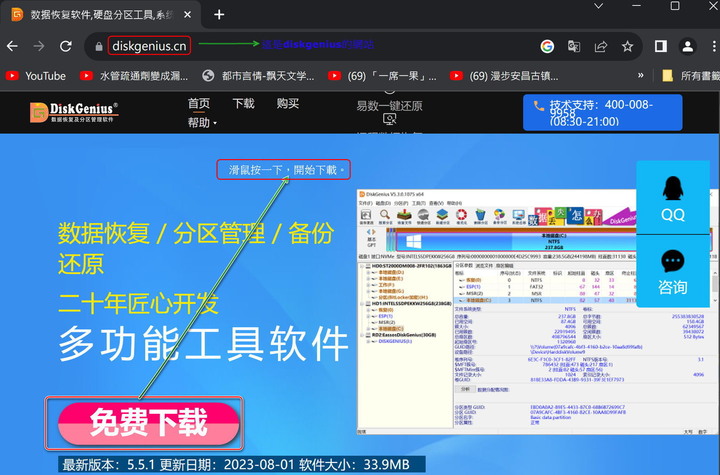
Task: Open the QQ contact widget
Action: (x=673, y=198)
